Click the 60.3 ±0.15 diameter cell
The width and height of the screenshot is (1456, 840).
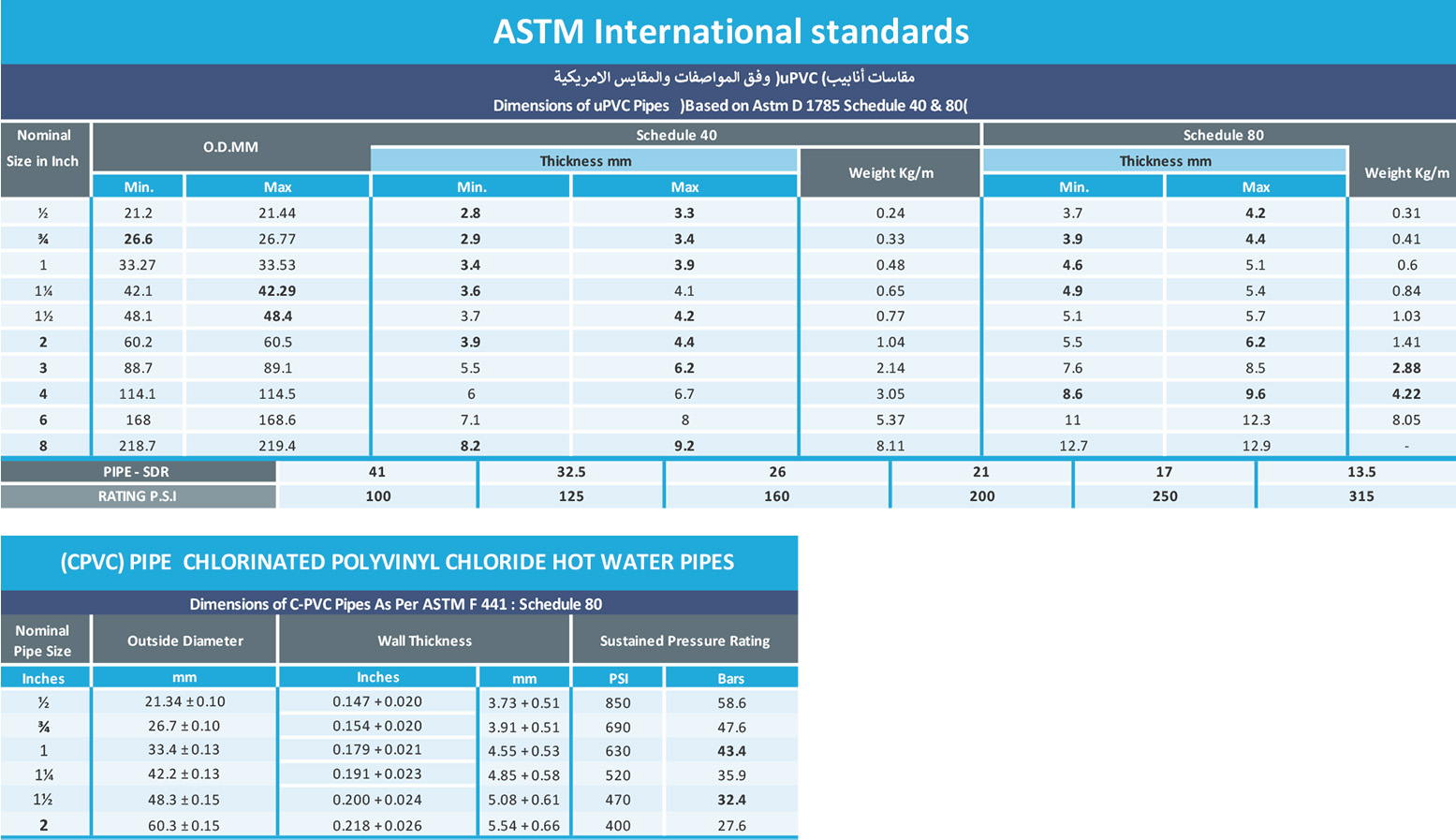pyautogui.click(x=184, y=825)
